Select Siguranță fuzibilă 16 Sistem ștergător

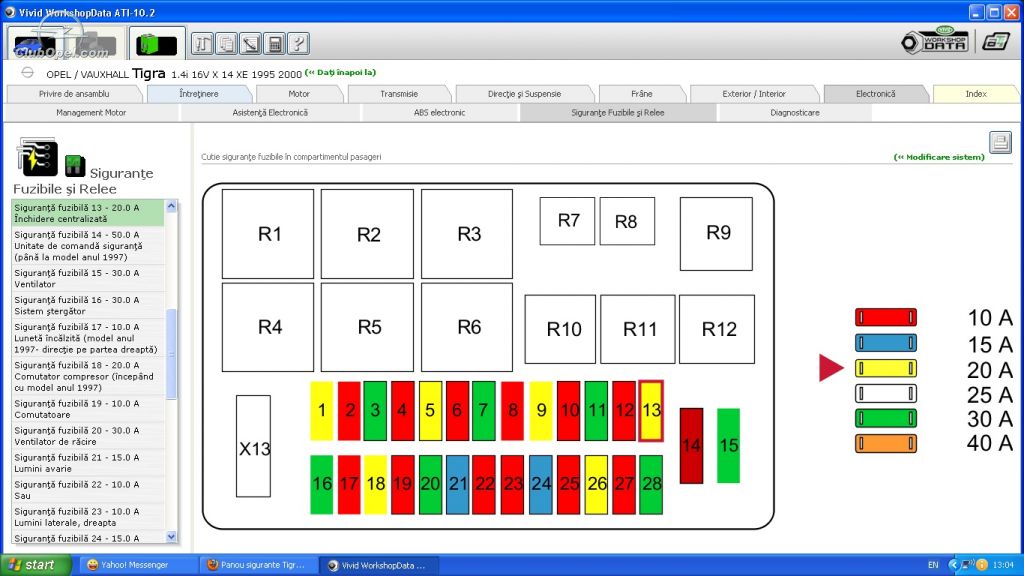click(x=88, y=305)
